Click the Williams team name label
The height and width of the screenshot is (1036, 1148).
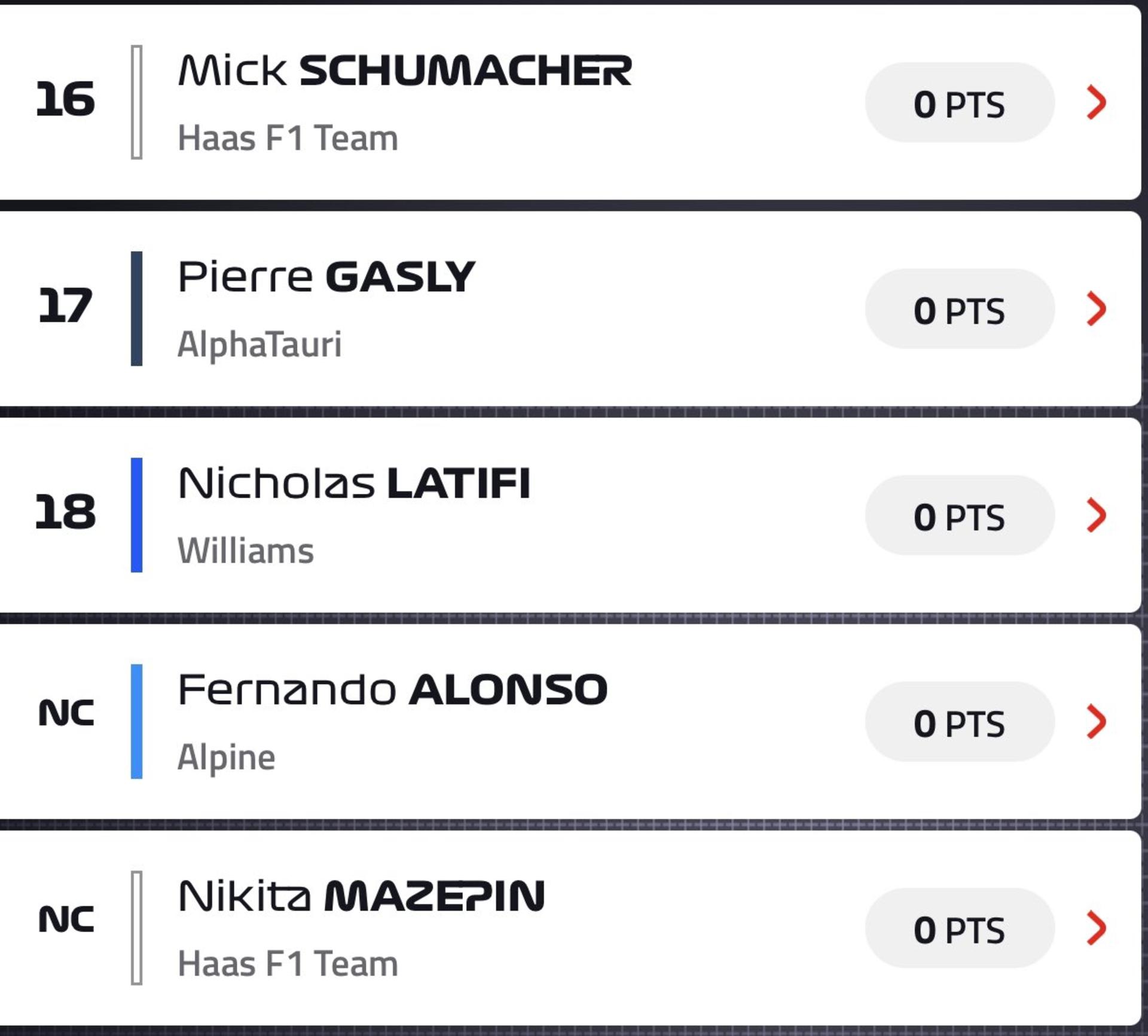[246, 551]
